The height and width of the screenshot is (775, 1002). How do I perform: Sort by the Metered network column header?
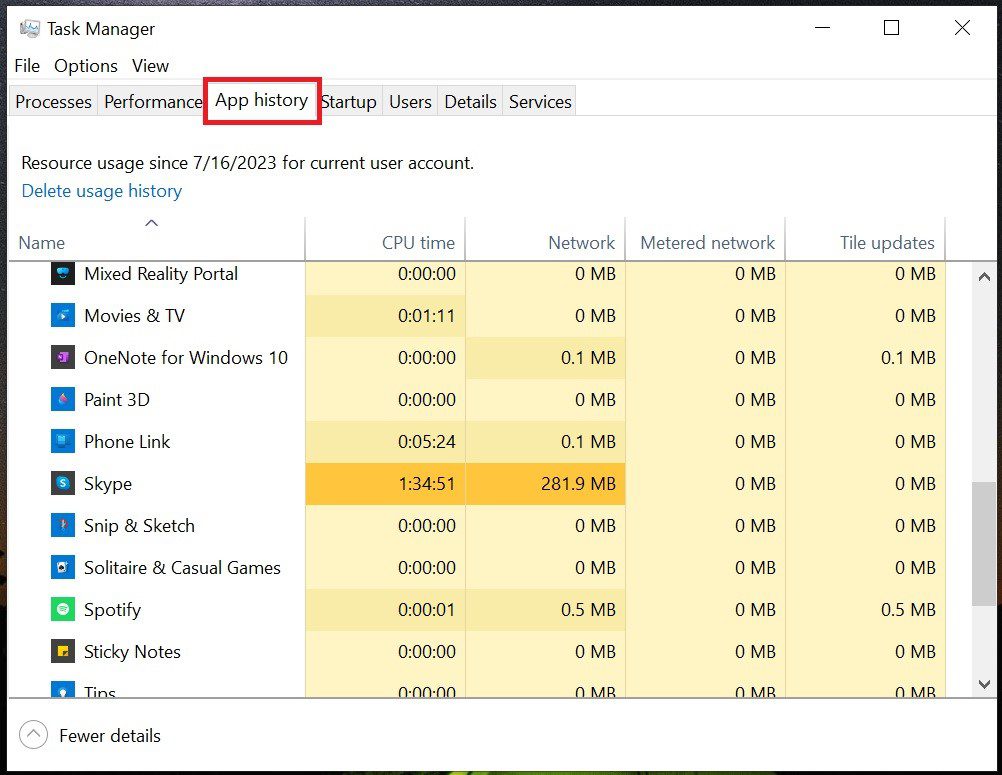tap(705, 240)
